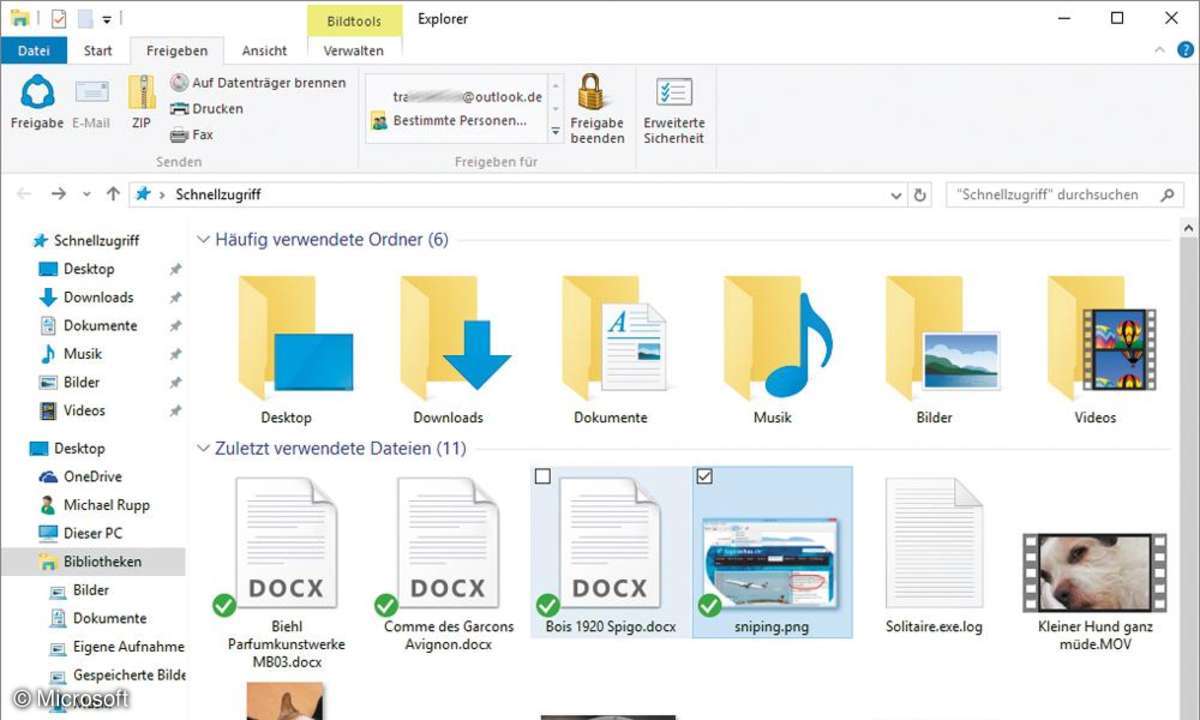Click the Drucken printer option

coord(206,109)
